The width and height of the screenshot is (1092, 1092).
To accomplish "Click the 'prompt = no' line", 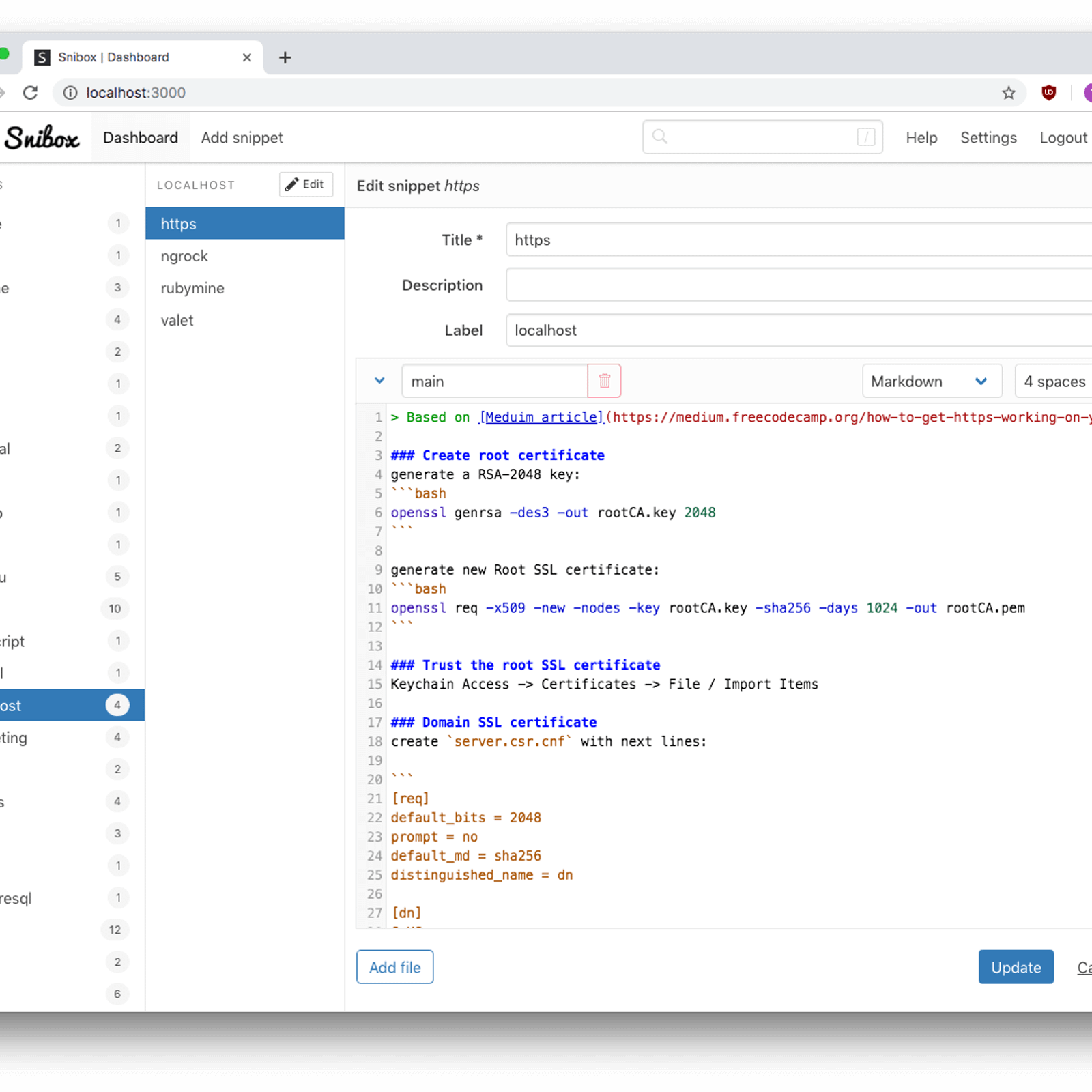I will pyautogui.click(x=434, y=837).
